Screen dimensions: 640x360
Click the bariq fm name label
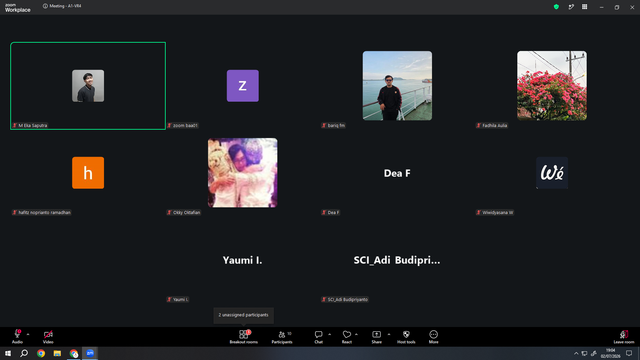(333, 125)
